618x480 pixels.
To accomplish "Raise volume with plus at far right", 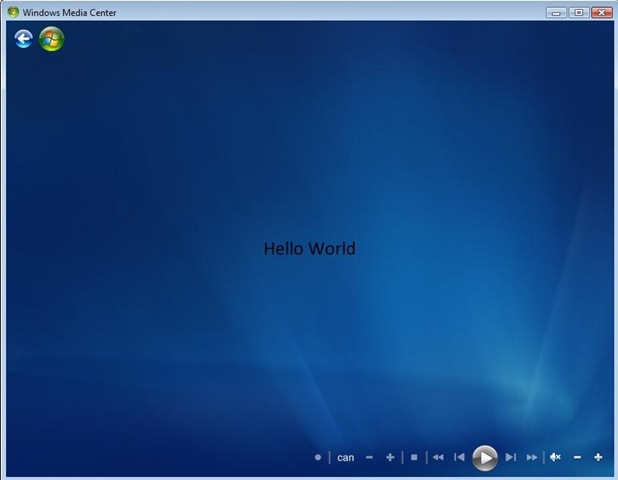I will (x=598, y=457).
